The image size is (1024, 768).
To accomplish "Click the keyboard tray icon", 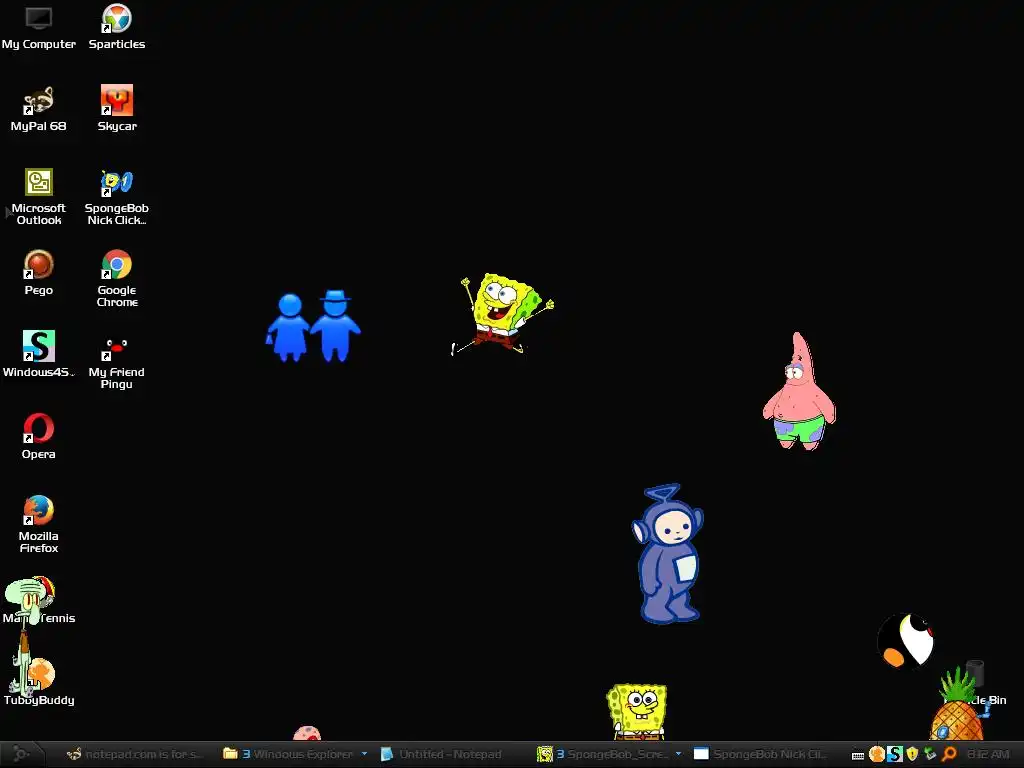I will click(858, 755).
